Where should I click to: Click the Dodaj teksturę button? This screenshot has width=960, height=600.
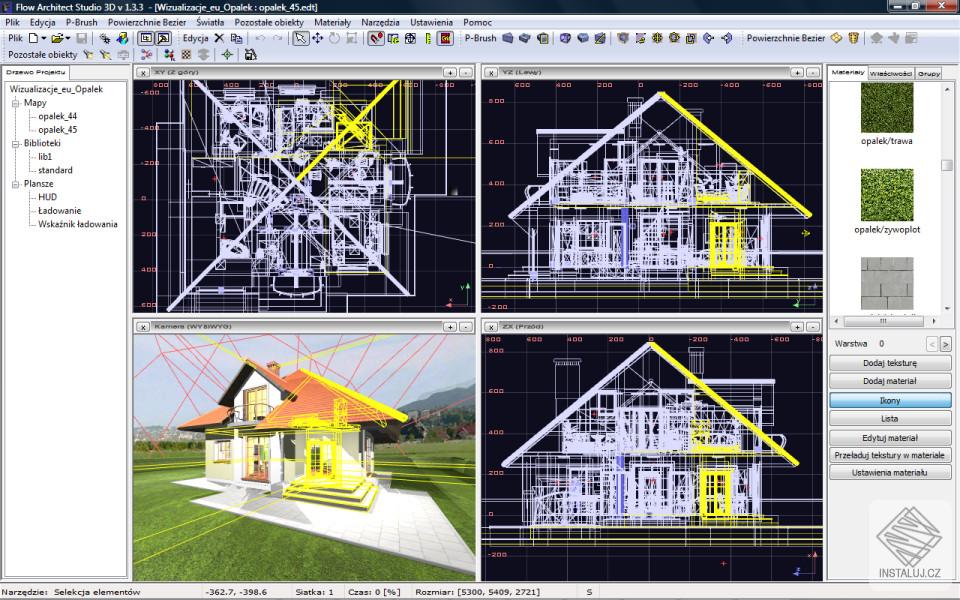[x=890, y=363]
